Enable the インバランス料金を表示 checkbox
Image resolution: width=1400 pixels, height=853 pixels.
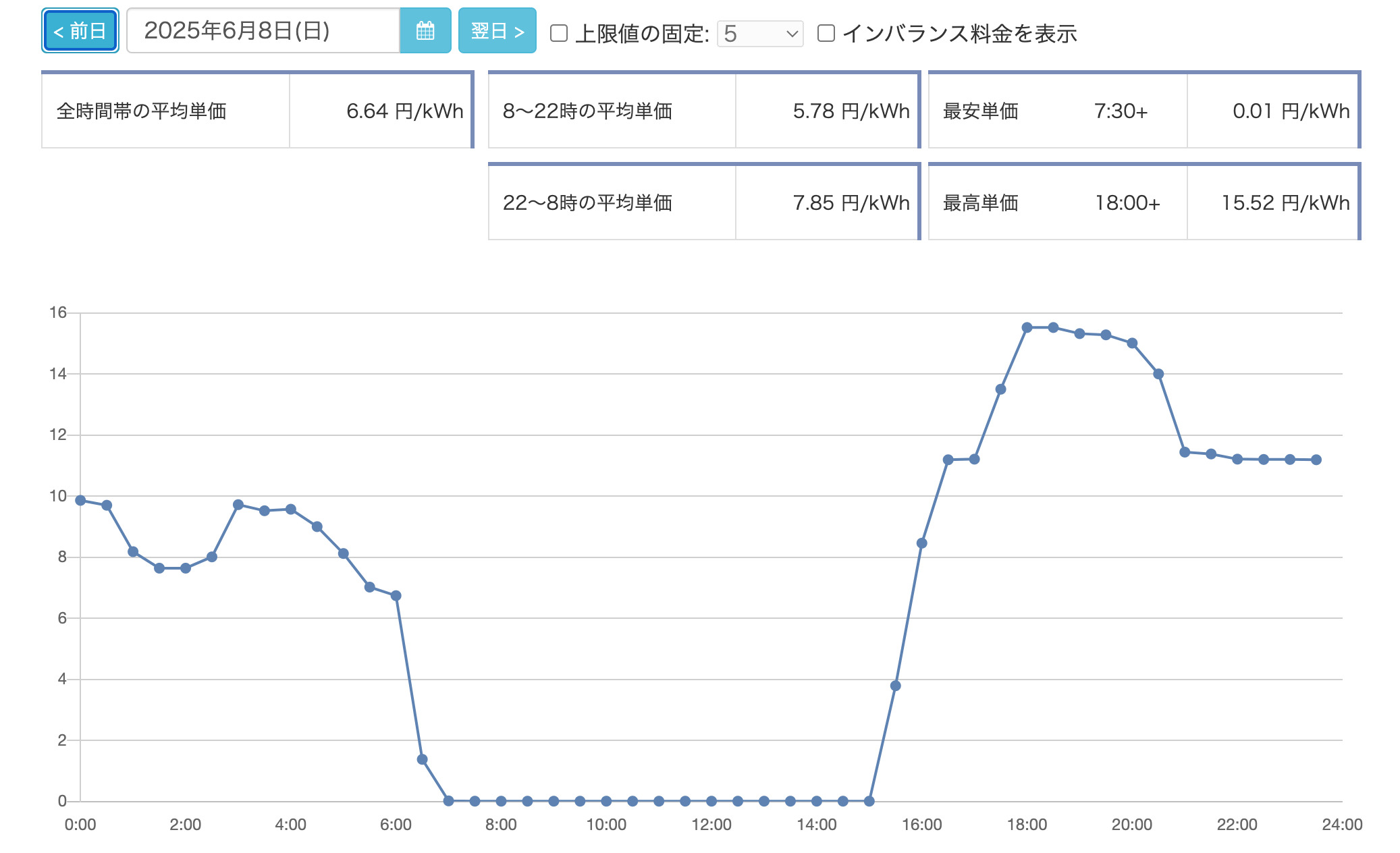point(826,33)
